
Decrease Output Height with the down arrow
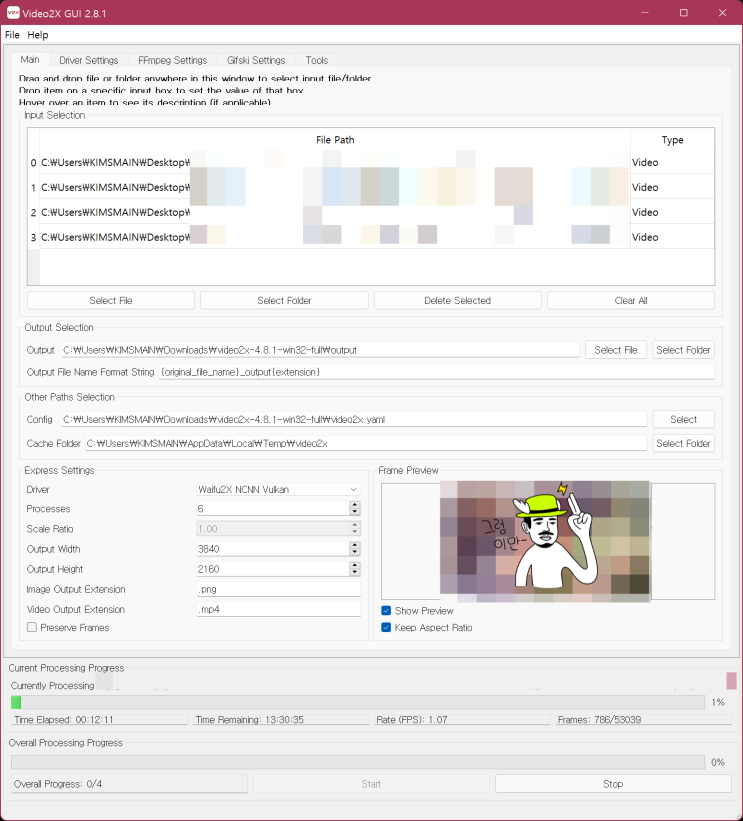click(x=354, y=572)
